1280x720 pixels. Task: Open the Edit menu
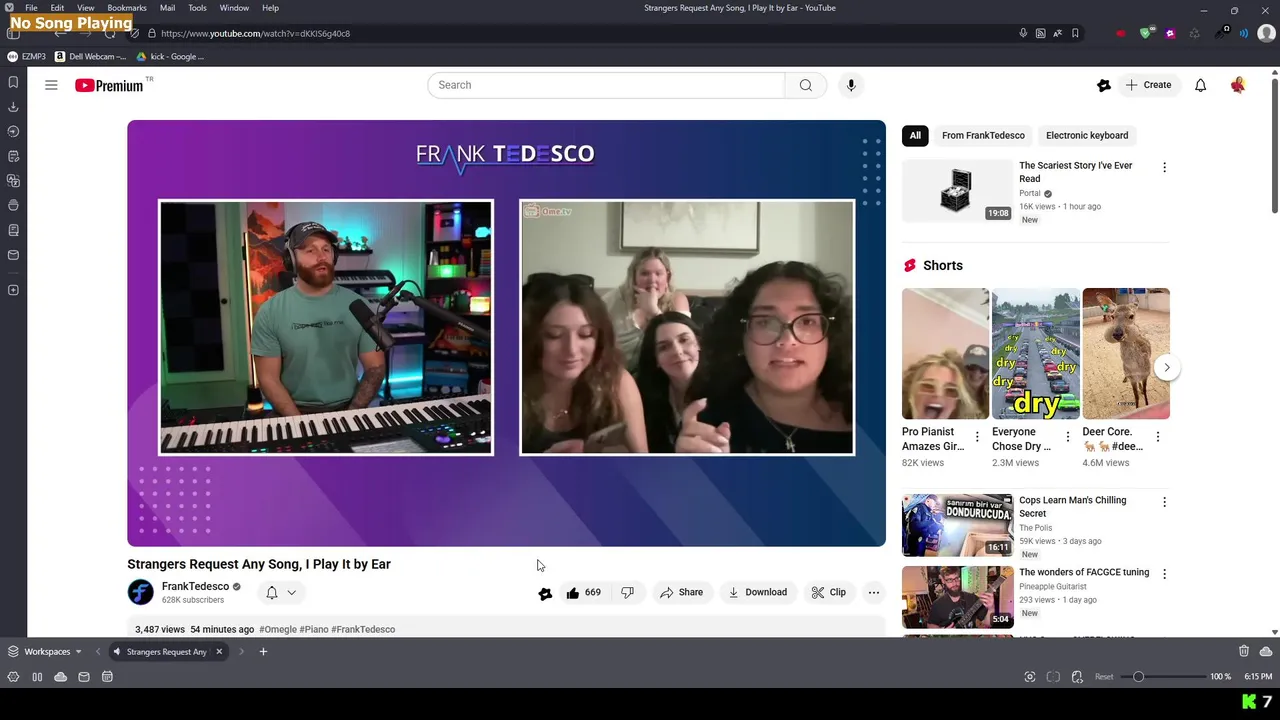pyautogui.click(x=57, y=8)
